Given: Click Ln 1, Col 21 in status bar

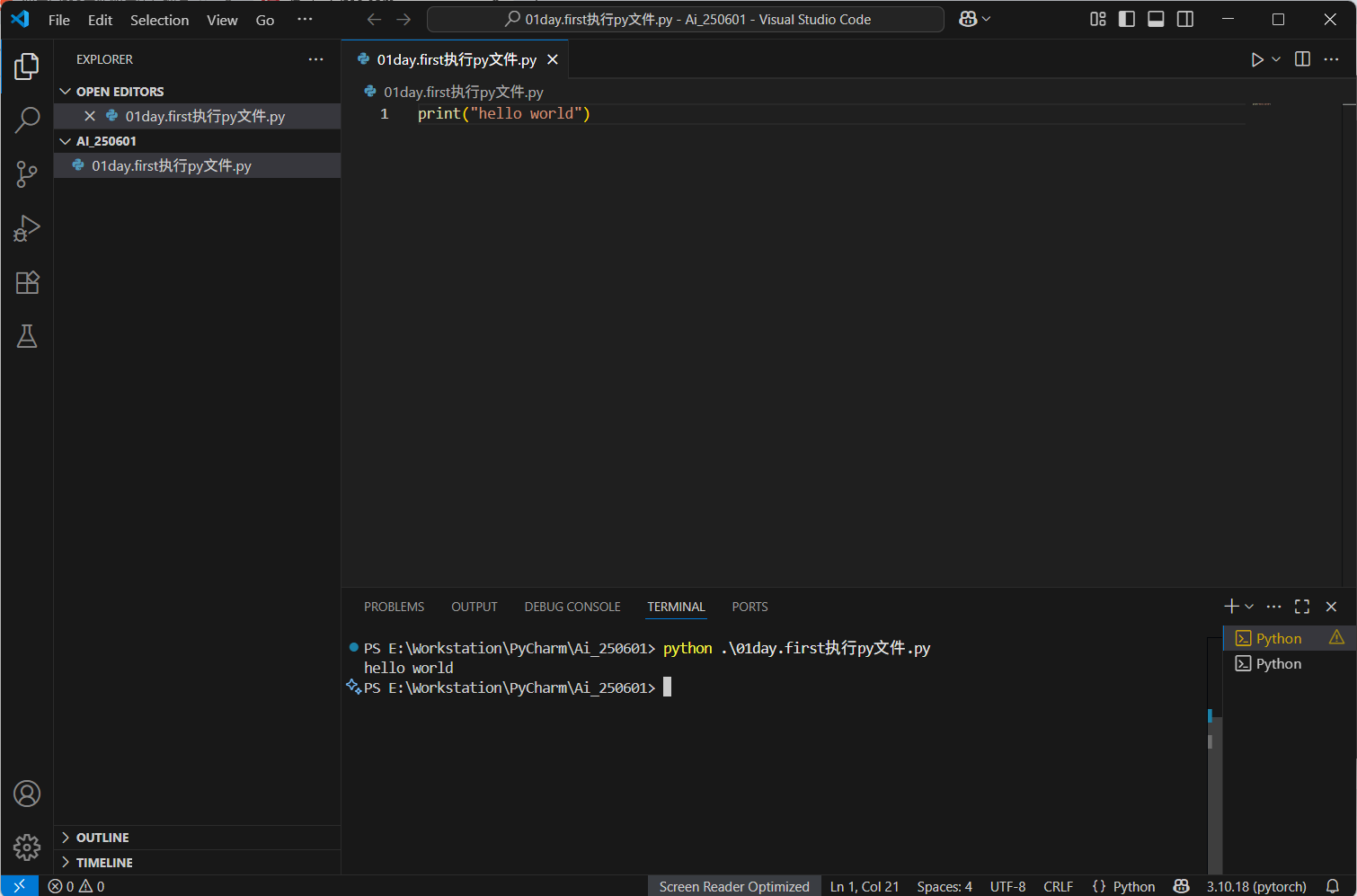Looking at the screenshot, I should click(864, 886).
